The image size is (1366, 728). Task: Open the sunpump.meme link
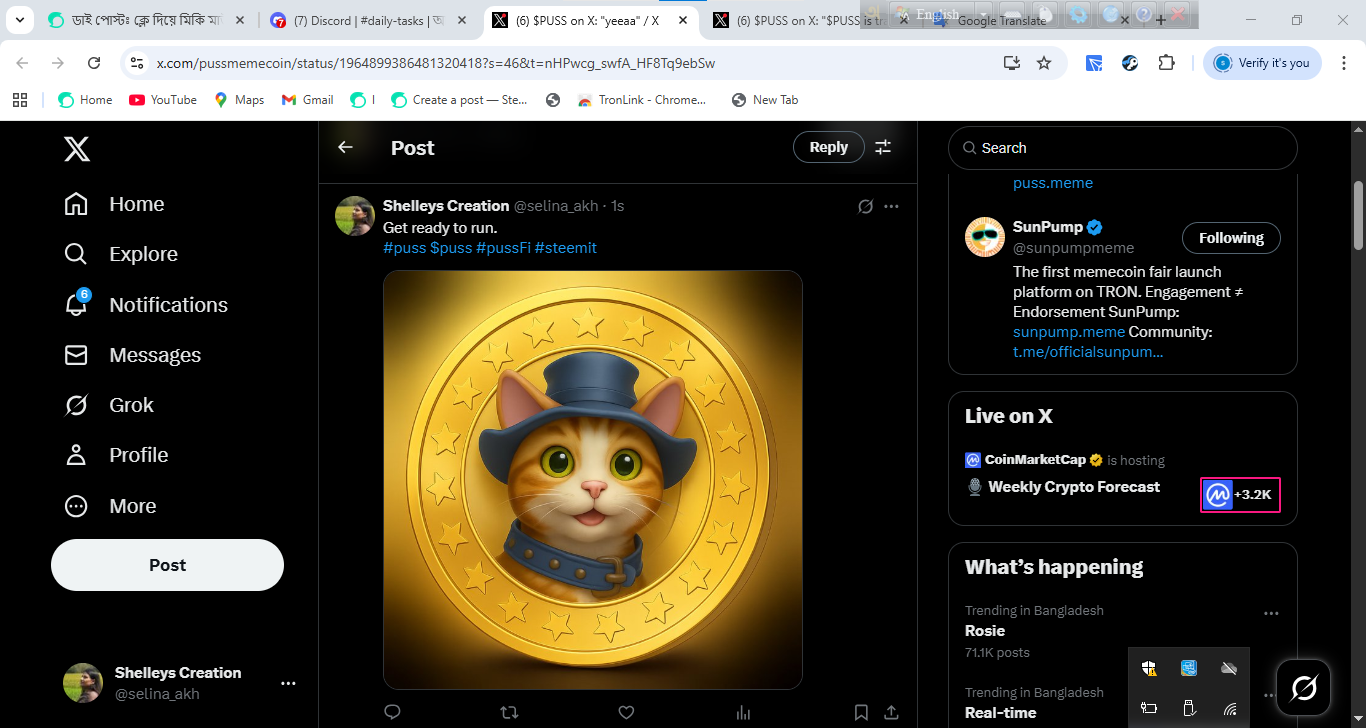point(1069,332)
